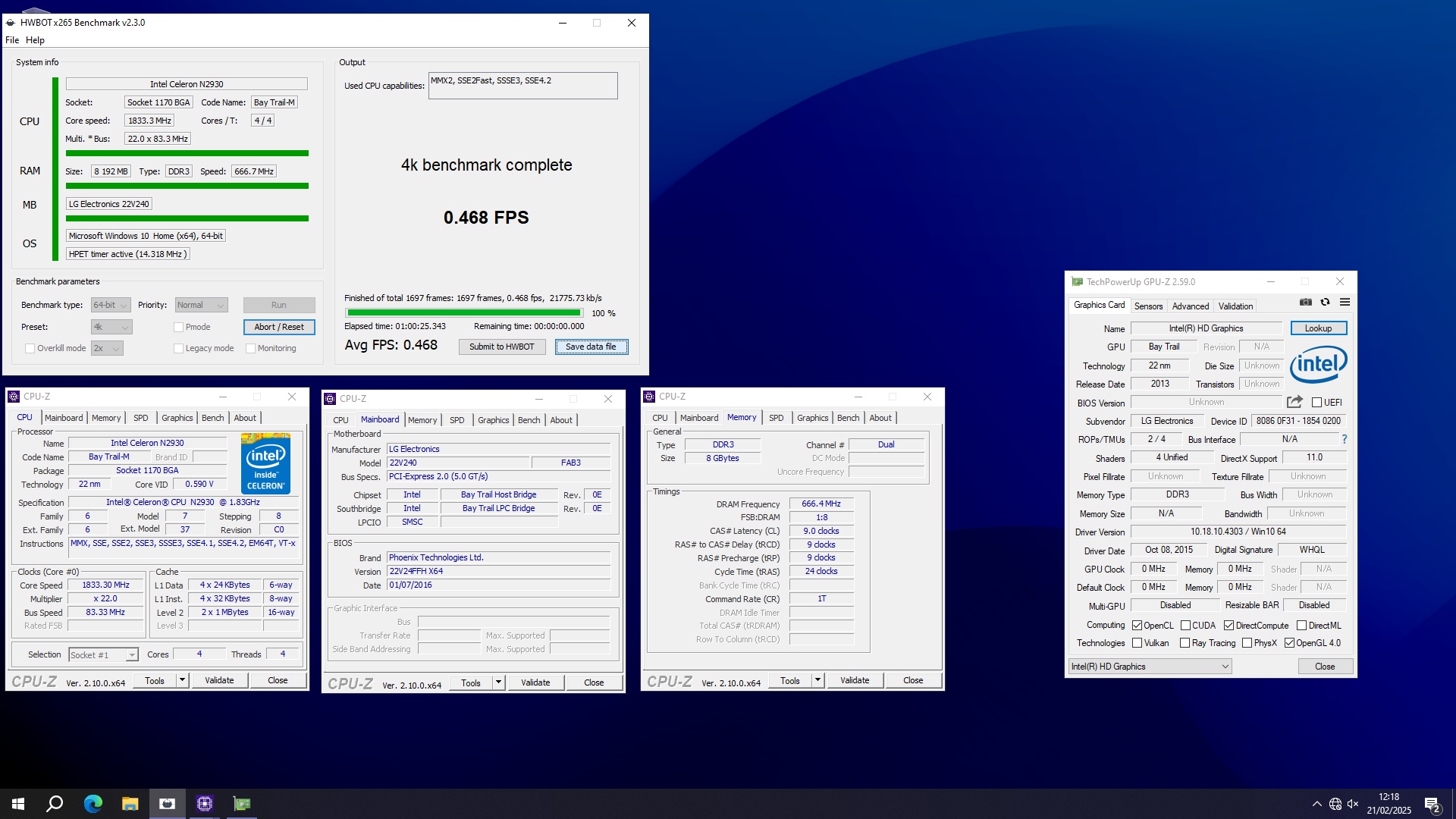Viewport: 1456px width, 819px height.
Task: Click the GPU-Z Name field Intel(R) HD Graphics
Action: [1206, 328]
